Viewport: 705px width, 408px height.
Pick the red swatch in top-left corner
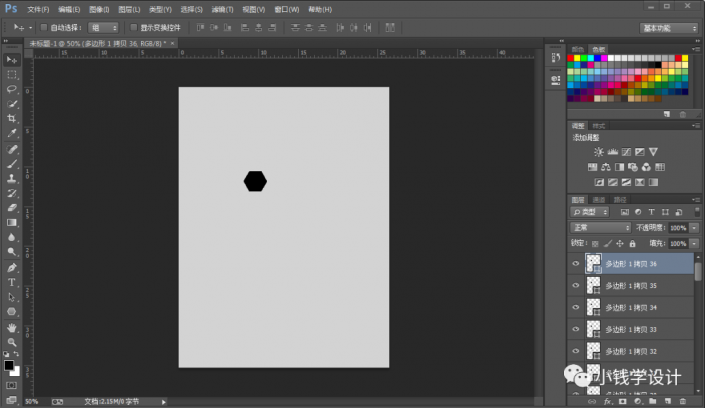point(571,59)
